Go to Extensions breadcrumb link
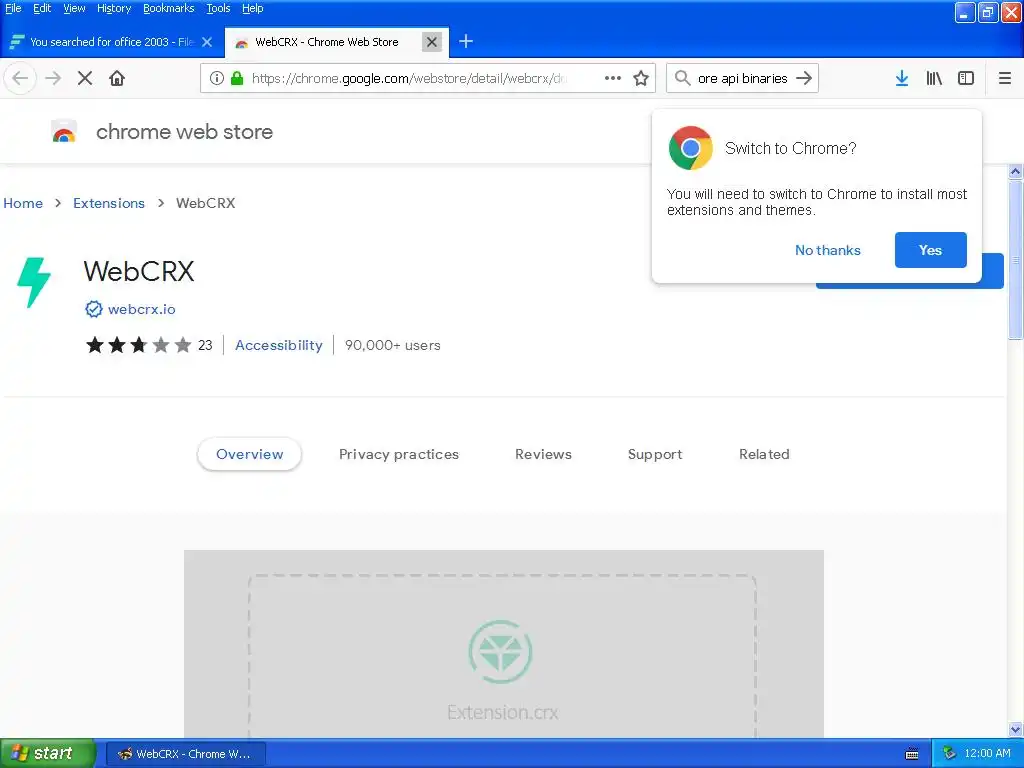Image resolution: width=1024 pixels, height=768 pixels. click(108, 203)
